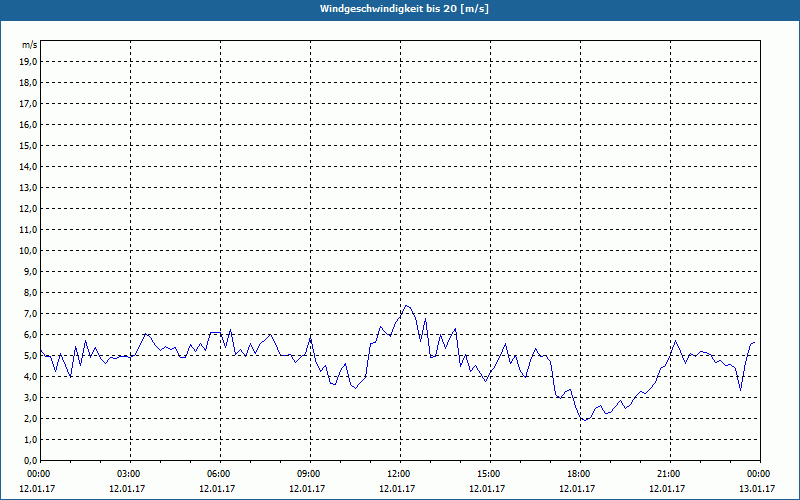800x500 pixels.
Task: Click the "m/s" unit label on the y-axis
Action: click(30, 45)
